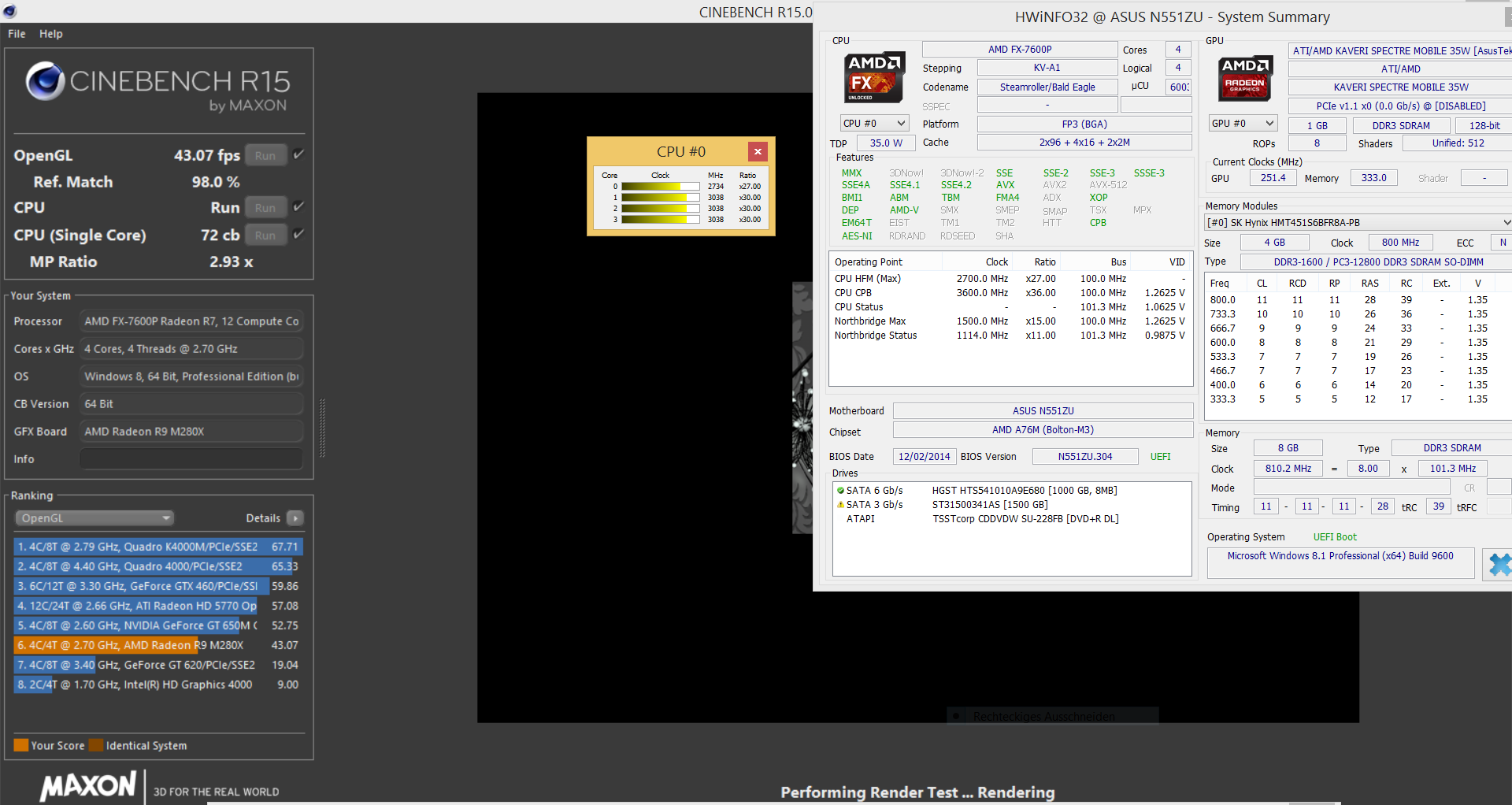The height and width of the screenshot is (805, 1512).
Task: Open the GPU #0 selector dropdown
Action: [x=1243, y=124]
